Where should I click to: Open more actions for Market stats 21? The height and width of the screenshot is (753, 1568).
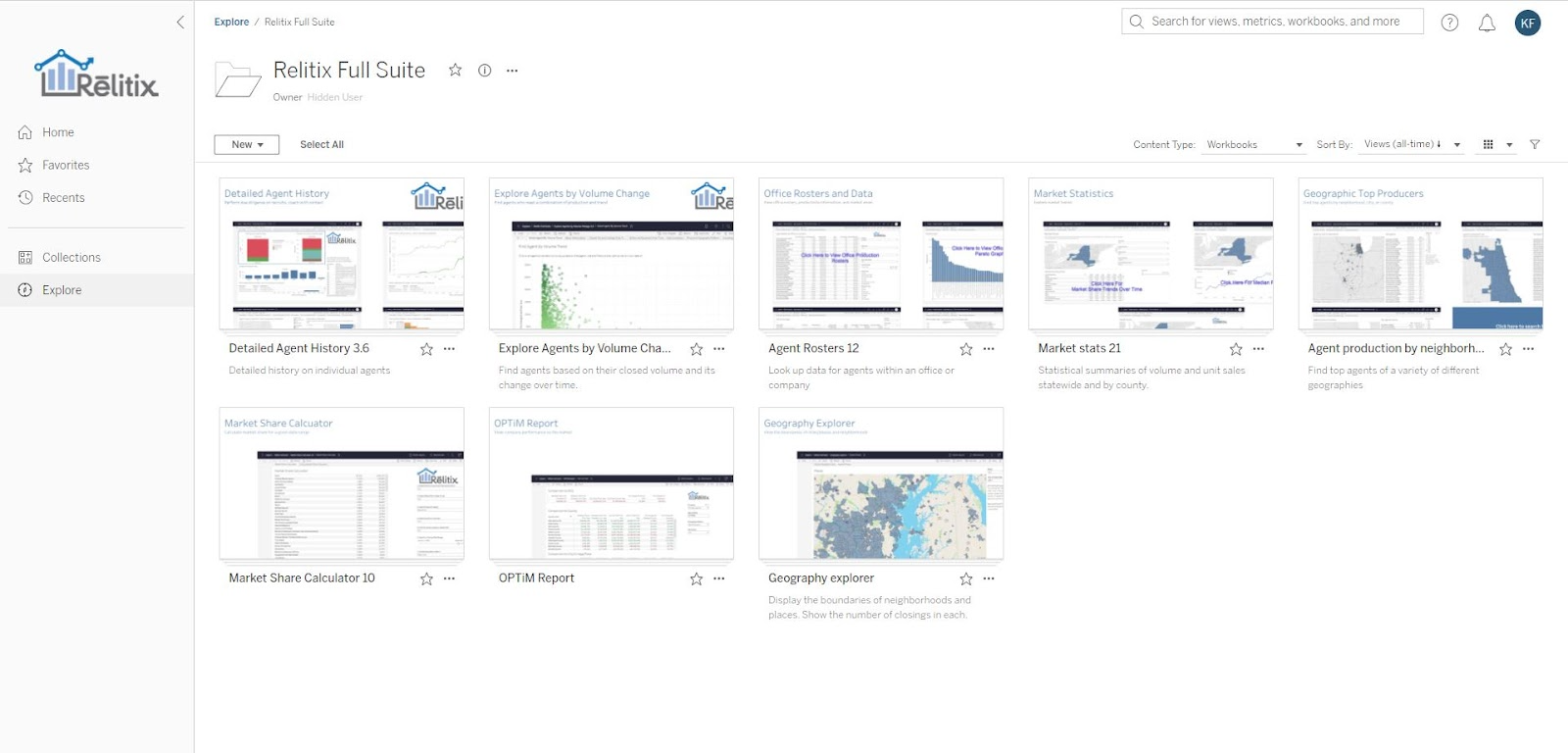(1258, 349)
